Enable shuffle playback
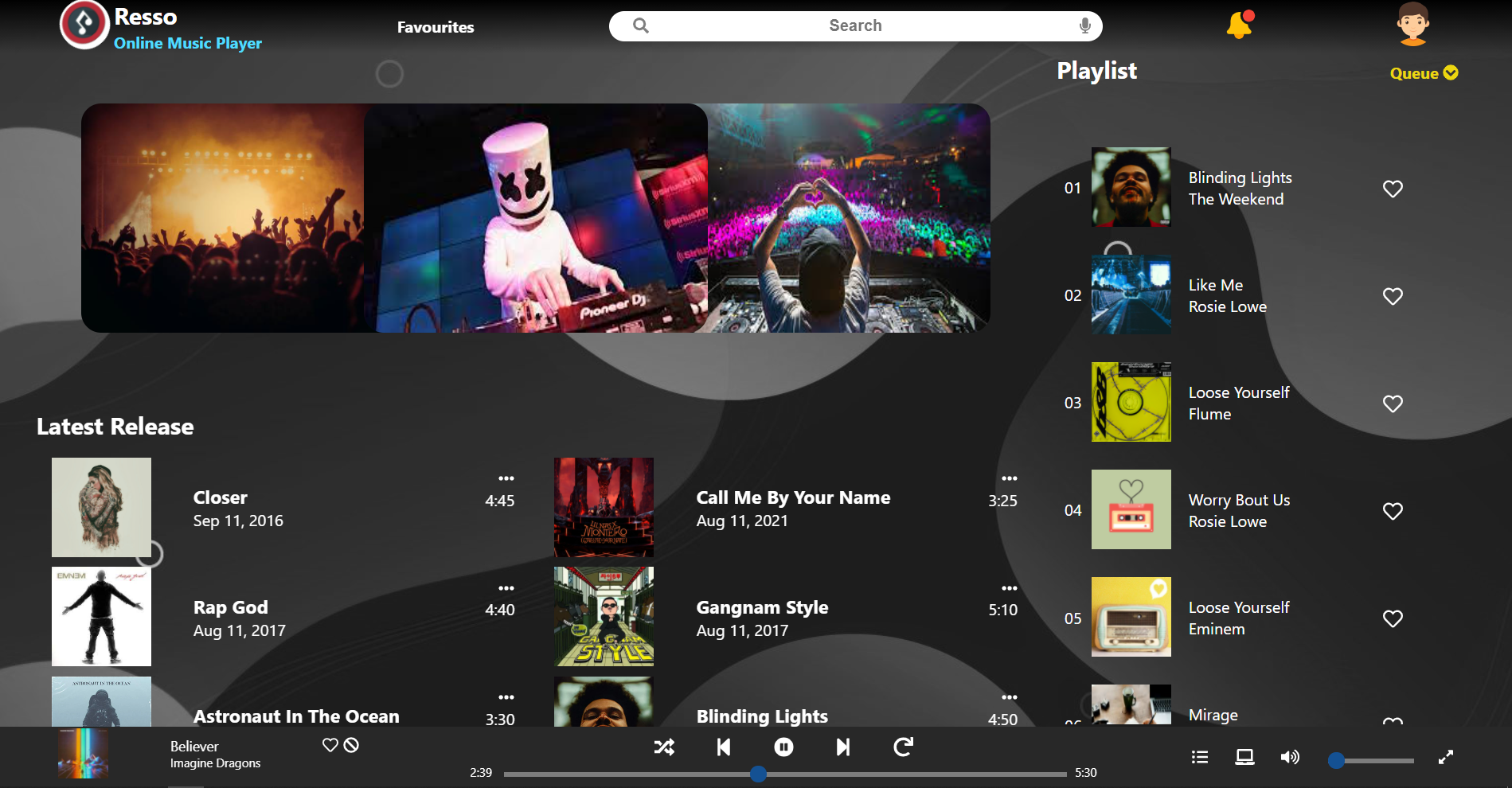This screenshot has width=1512, height=788. 663,747
